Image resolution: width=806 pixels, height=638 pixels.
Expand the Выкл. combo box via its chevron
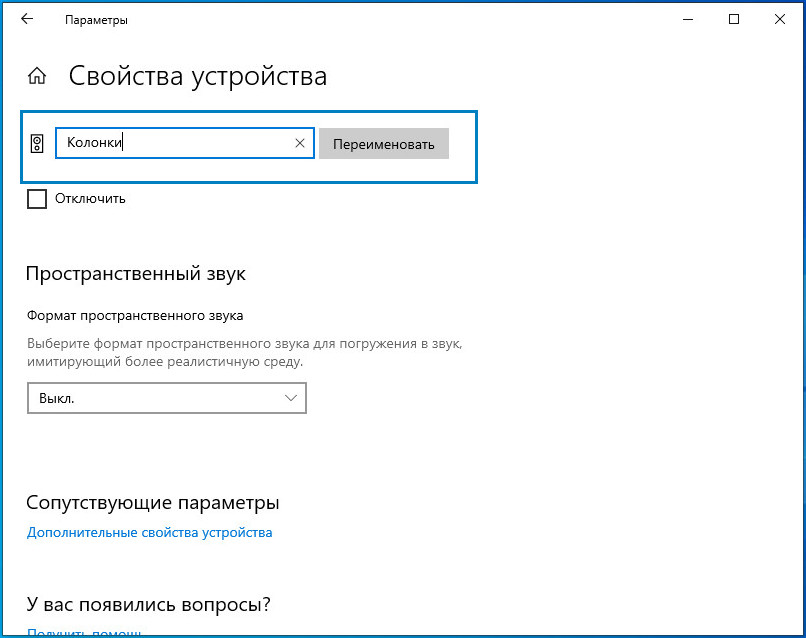coord(291,398)
